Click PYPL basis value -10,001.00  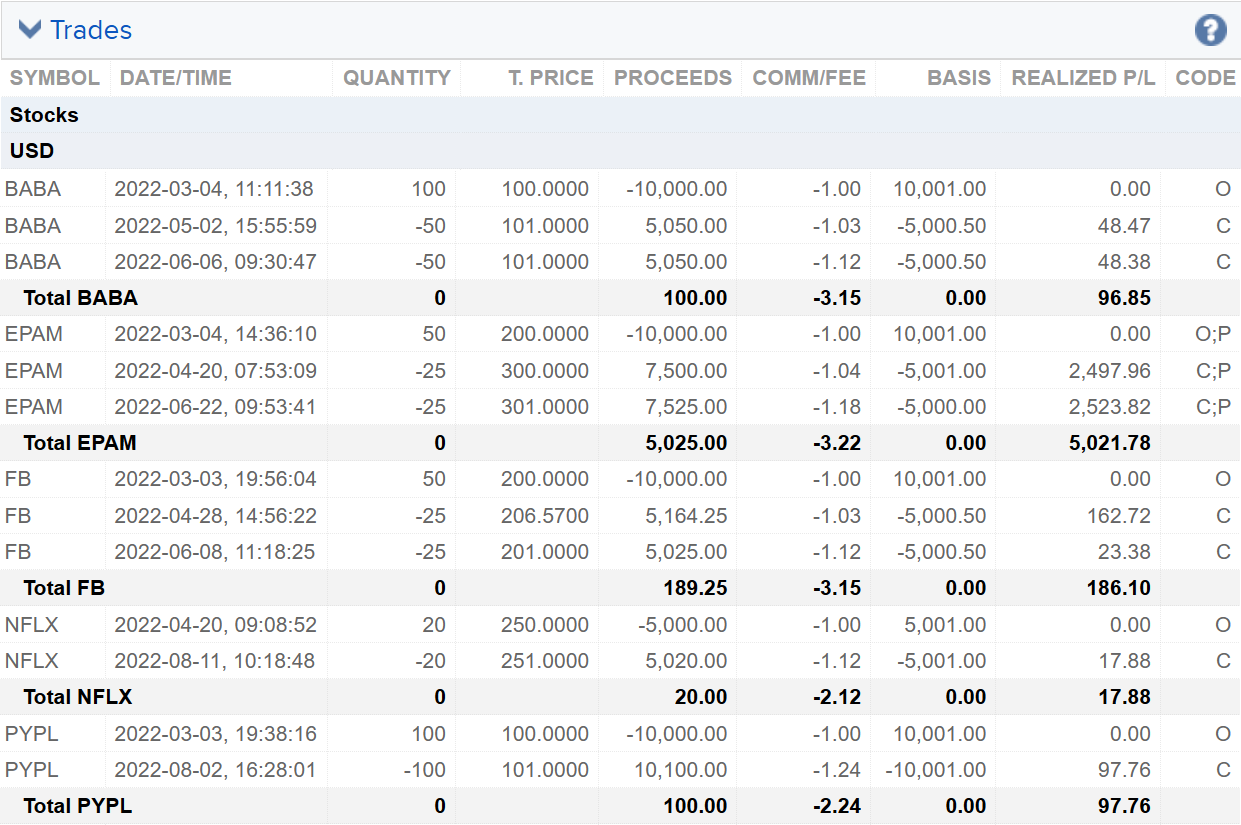pyautogui.click(x=934, y=770)
